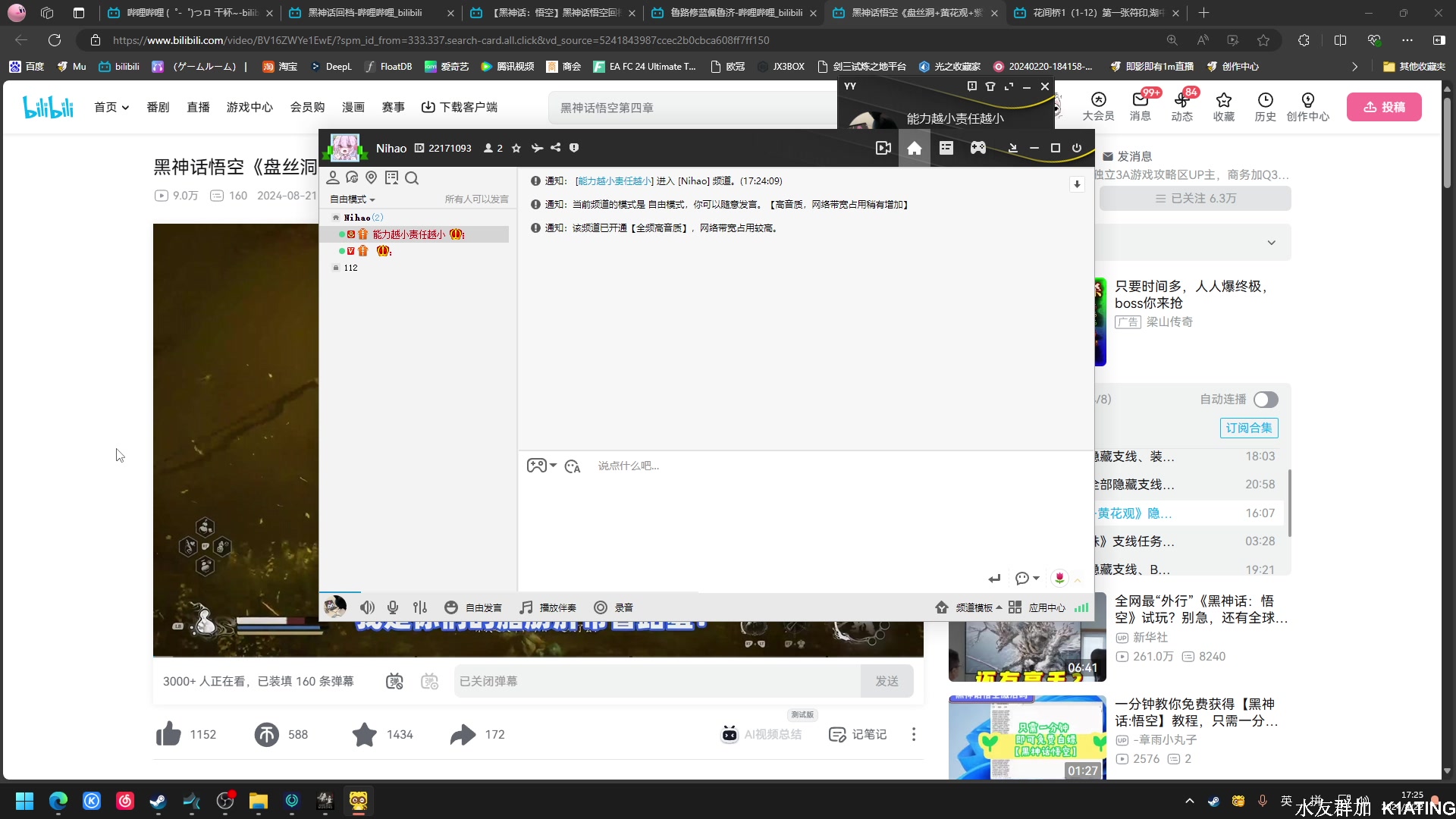The image size is (1456, 819).
Task: Open 应用中心 in YY
Action: click(1037, 607)
